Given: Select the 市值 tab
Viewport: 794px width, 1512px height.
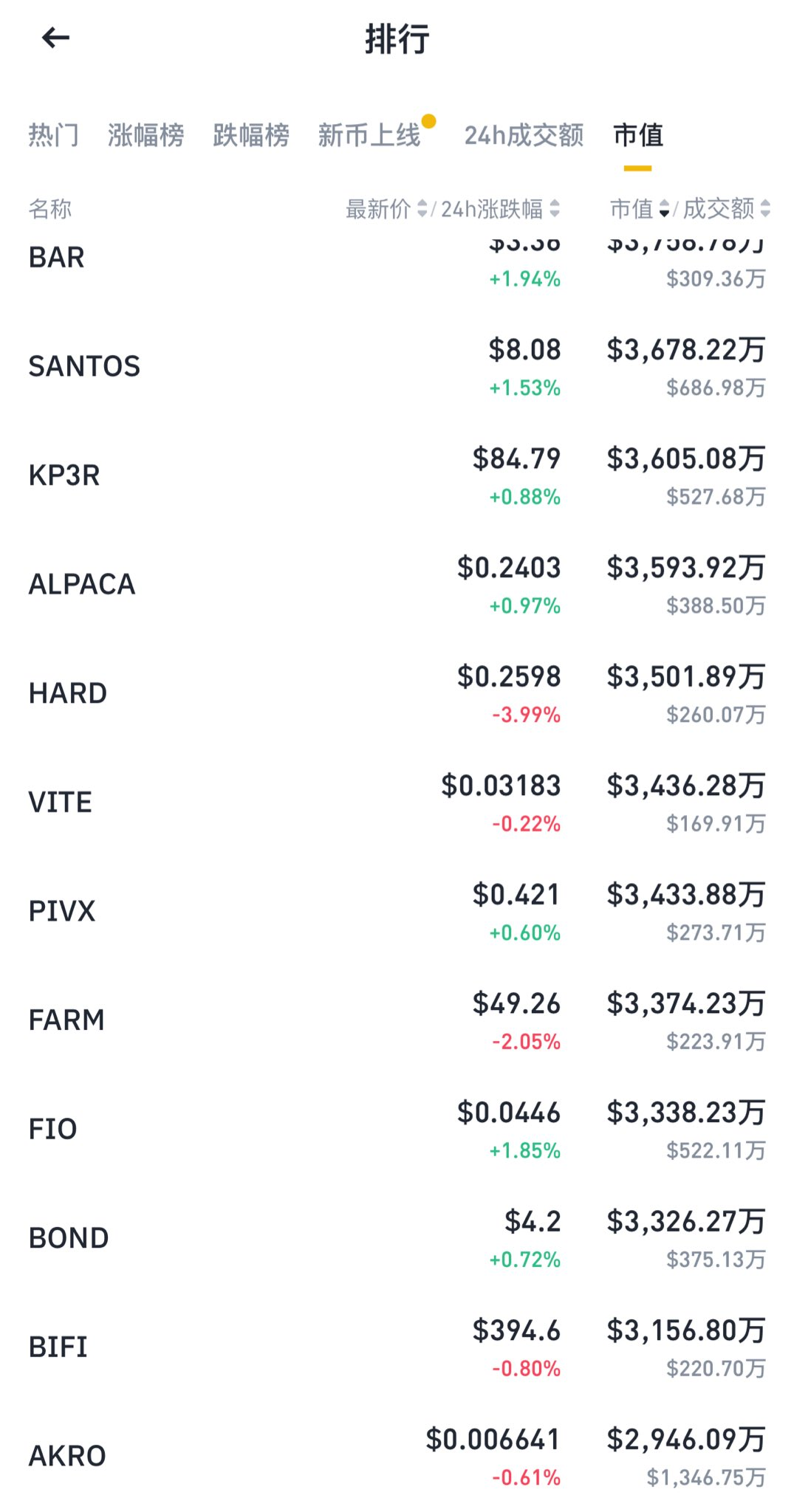Looking at the screenshot, I should tap(638, 135).
